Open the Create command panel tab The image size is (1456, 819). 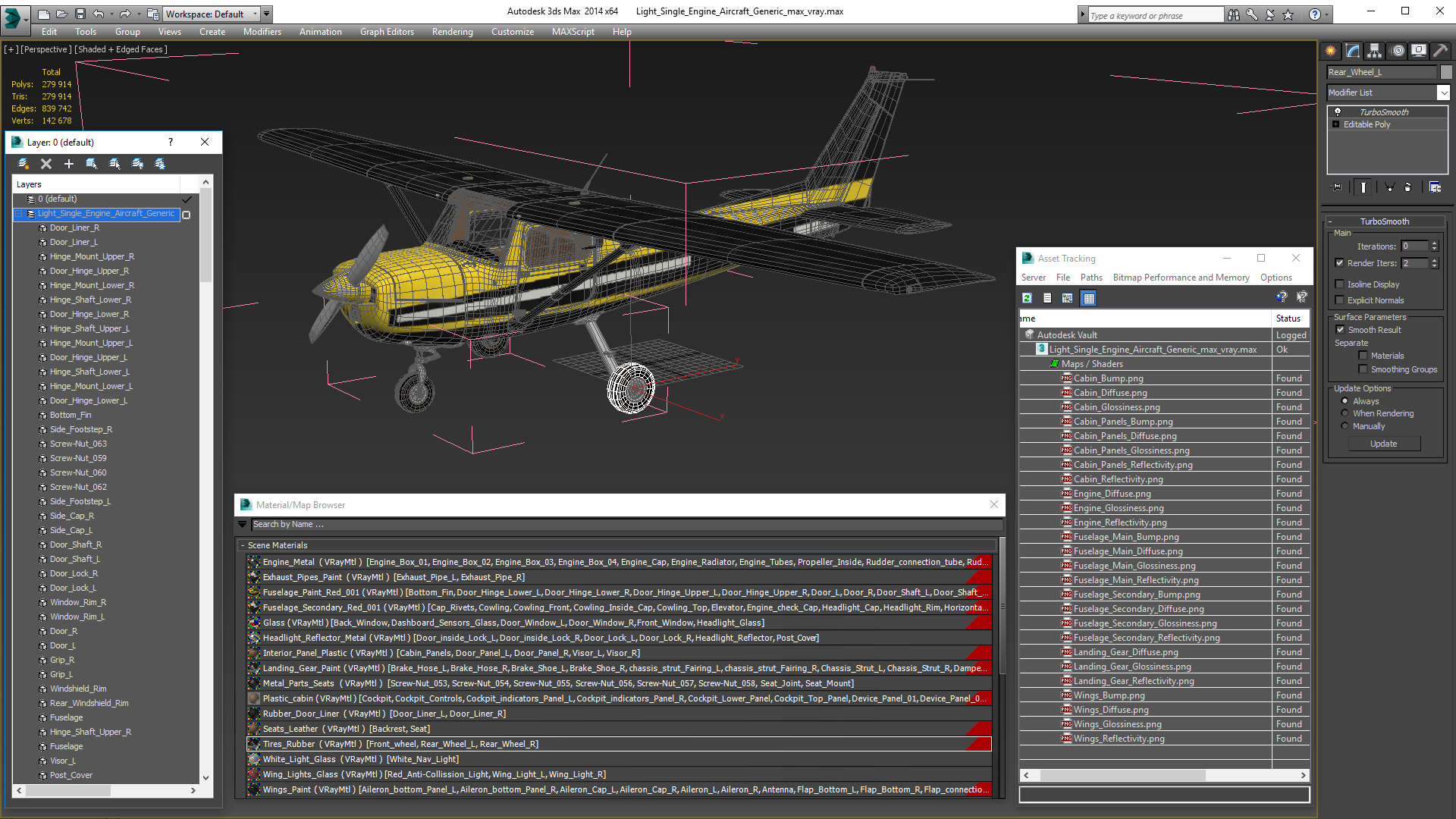[x=1331, y=51]
